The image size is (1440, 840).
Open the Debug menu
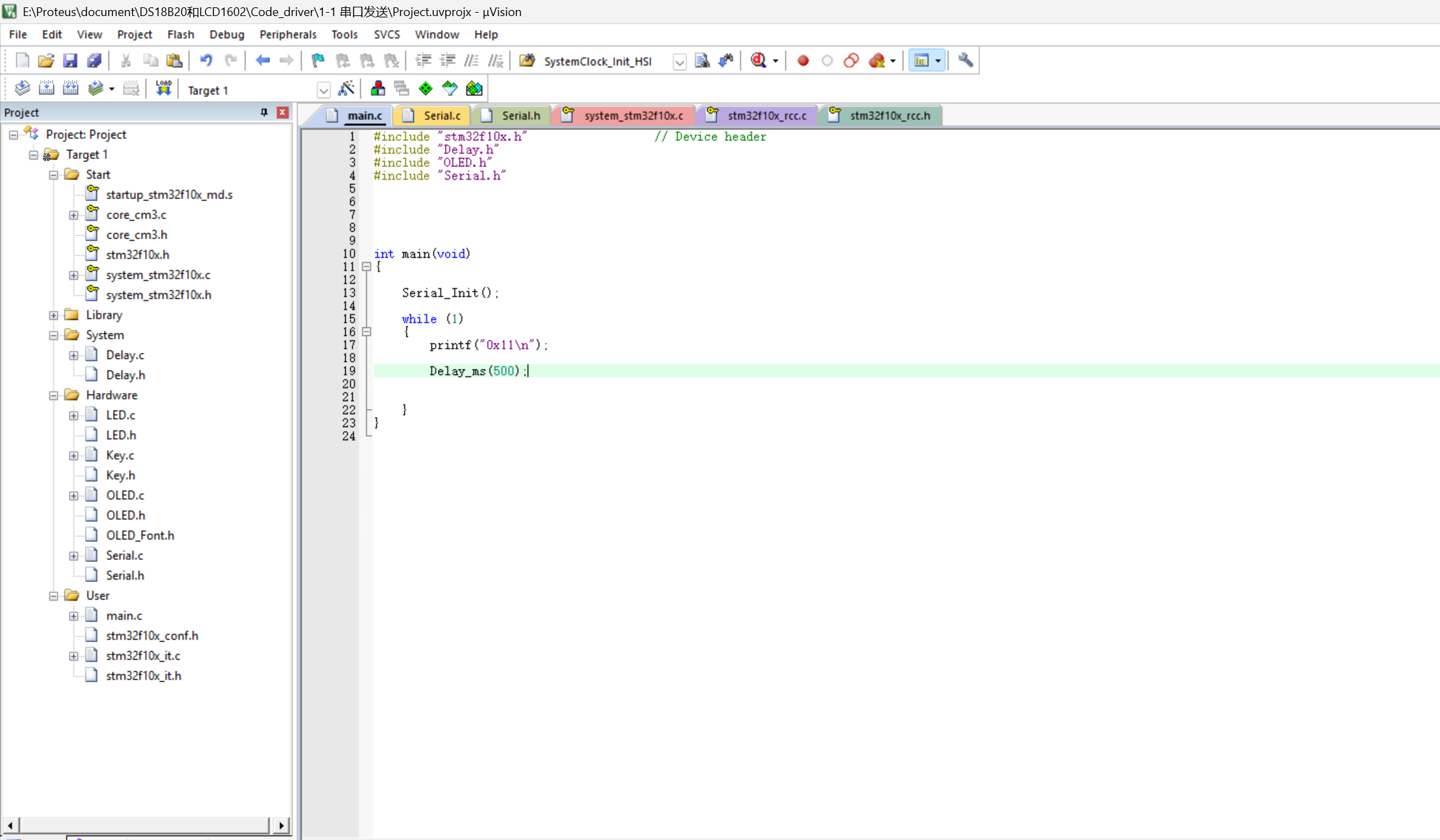(227, 35)
